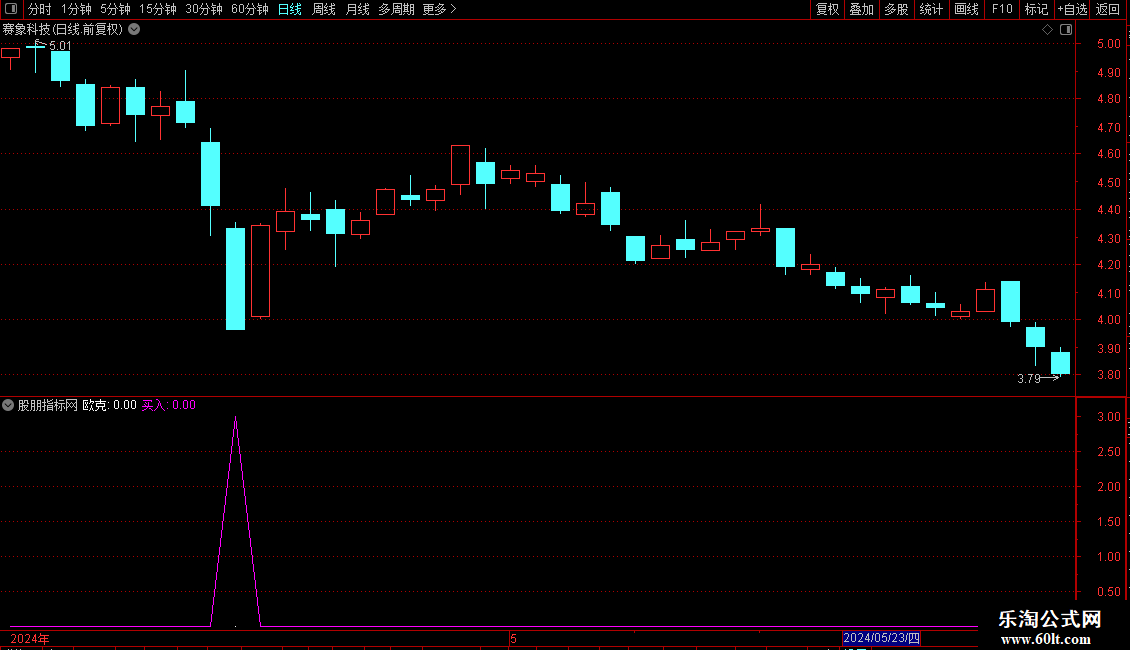Activate the 画线 drawing tool
Image resolution: width=1130 pixels, height=650 pixels.
coord(966,9)
